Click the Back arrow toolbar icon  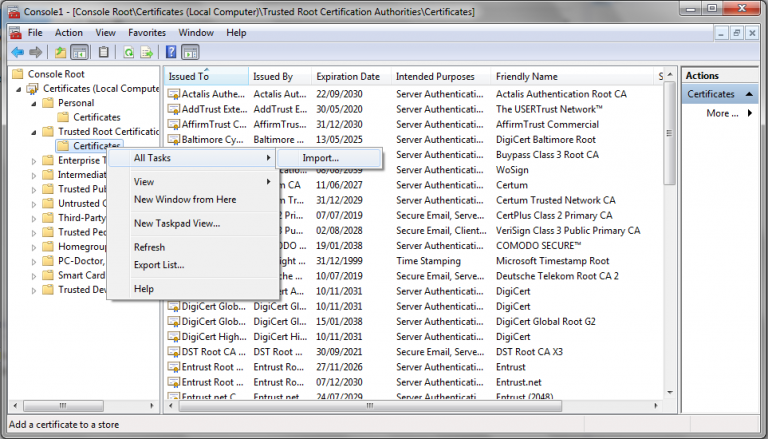(x=18, y=52)
